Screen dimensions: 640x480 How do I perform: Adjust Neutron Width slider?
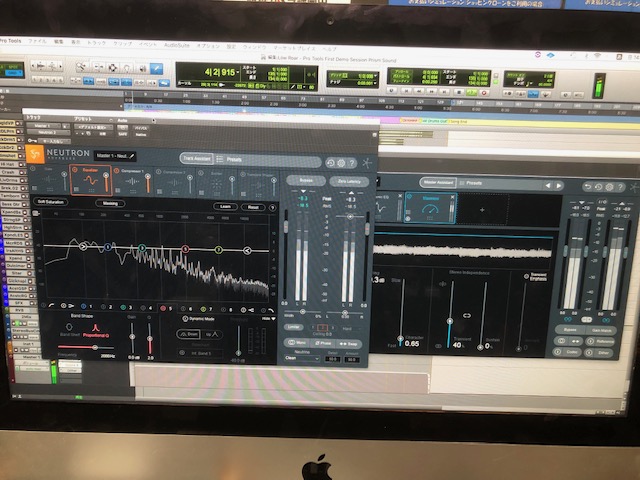302,311
